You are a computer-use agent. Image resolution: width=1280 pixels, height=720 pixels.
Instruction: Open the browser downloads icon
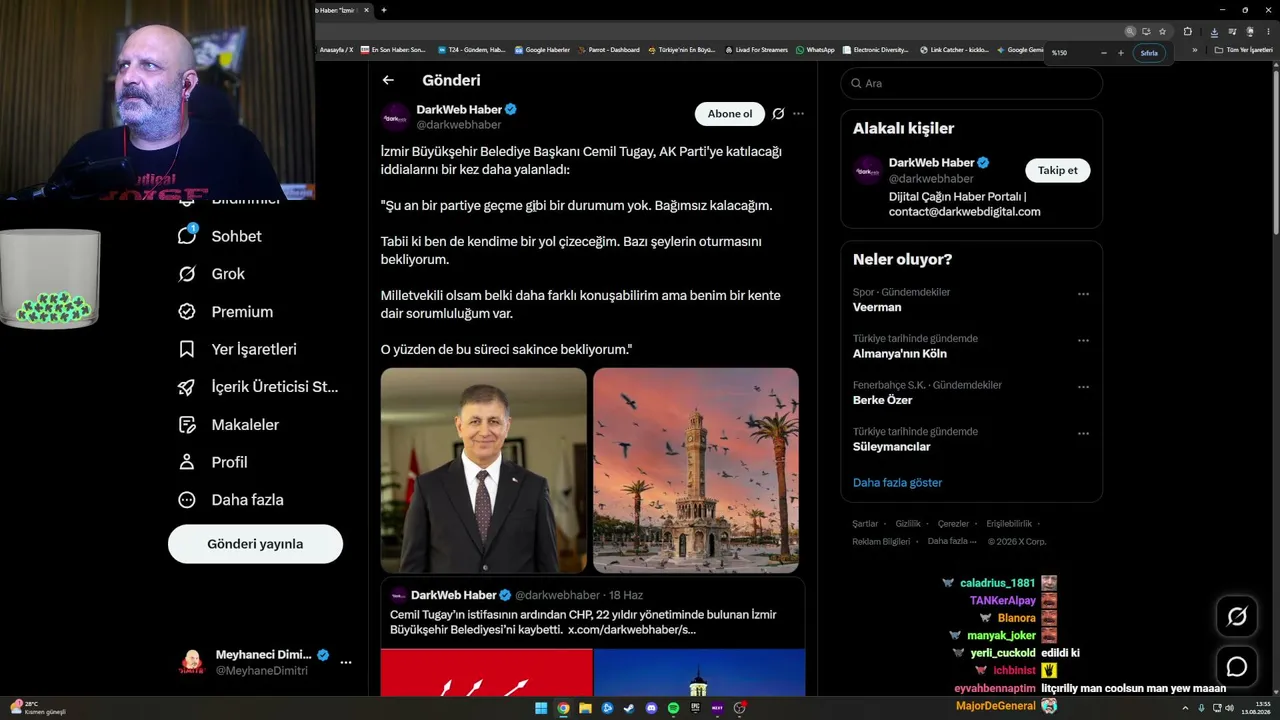[x=1214, y=31]
